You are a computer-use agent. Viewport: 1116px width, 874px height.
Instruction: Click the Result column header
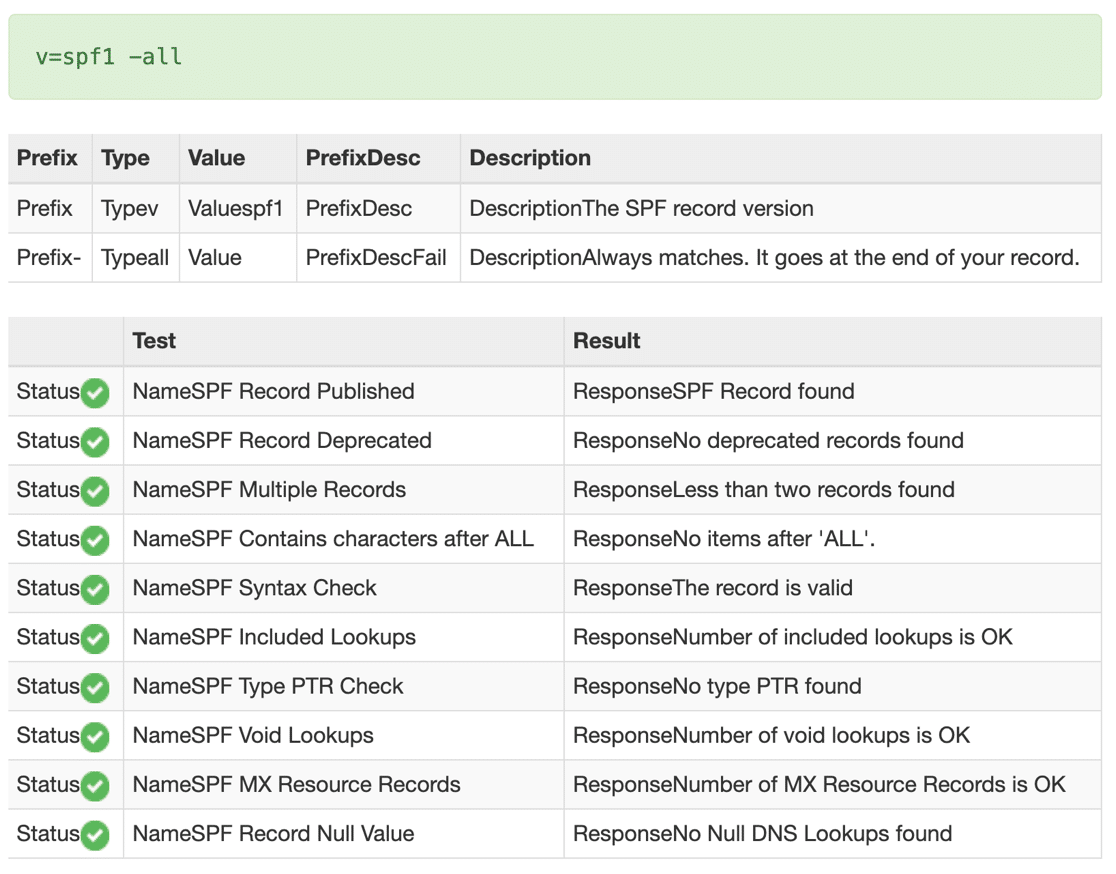pos(597,341)
